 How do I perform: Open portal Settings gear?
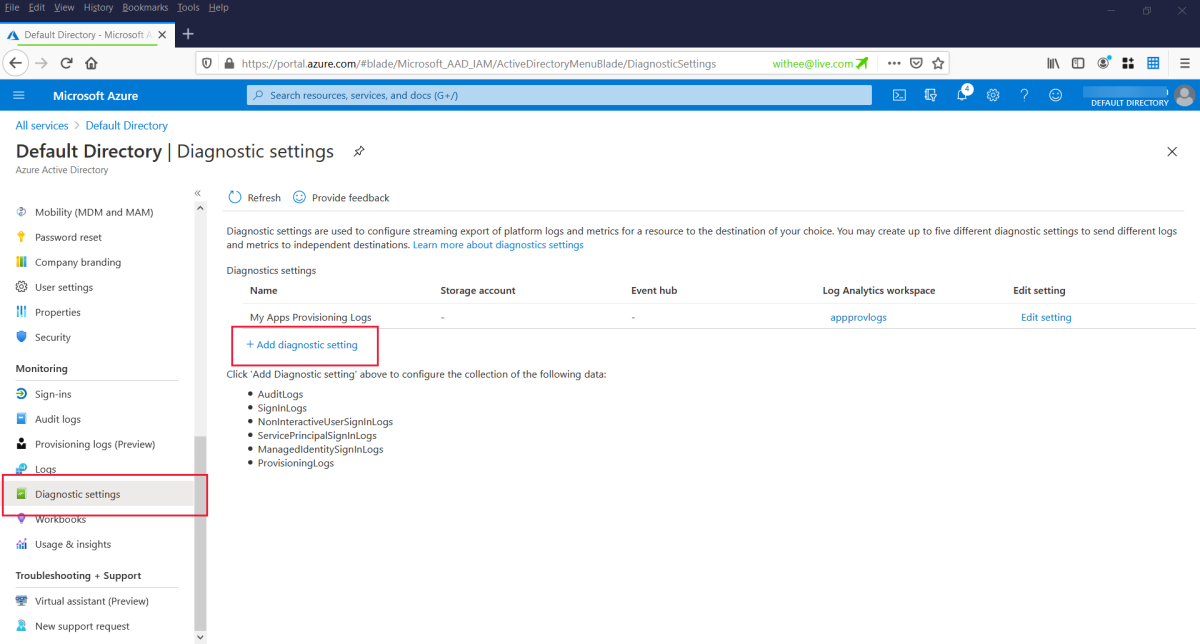(x=993, y=95)
